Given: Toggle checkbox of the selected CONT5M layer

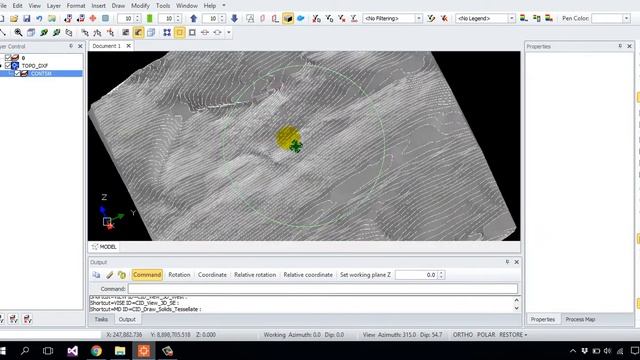Looking at the screenshot, I should pyautogui.click(x=17, y=73).
